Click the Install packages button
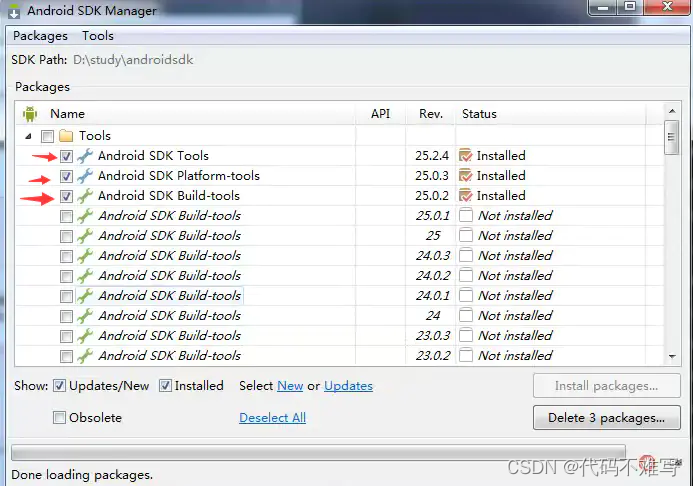The height and width of the screenshot is (486, 693). [x=606, y=386]
